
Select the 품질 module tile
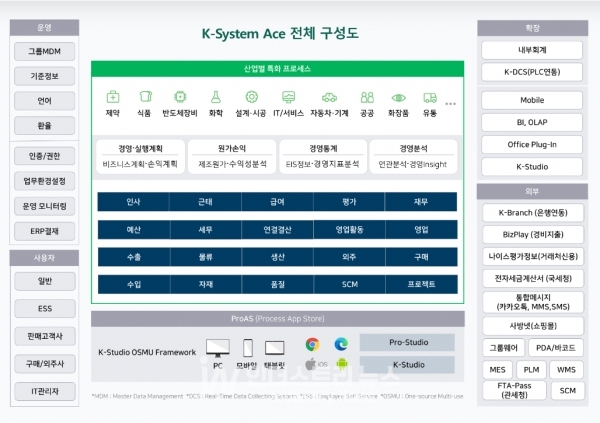point(277,284)
